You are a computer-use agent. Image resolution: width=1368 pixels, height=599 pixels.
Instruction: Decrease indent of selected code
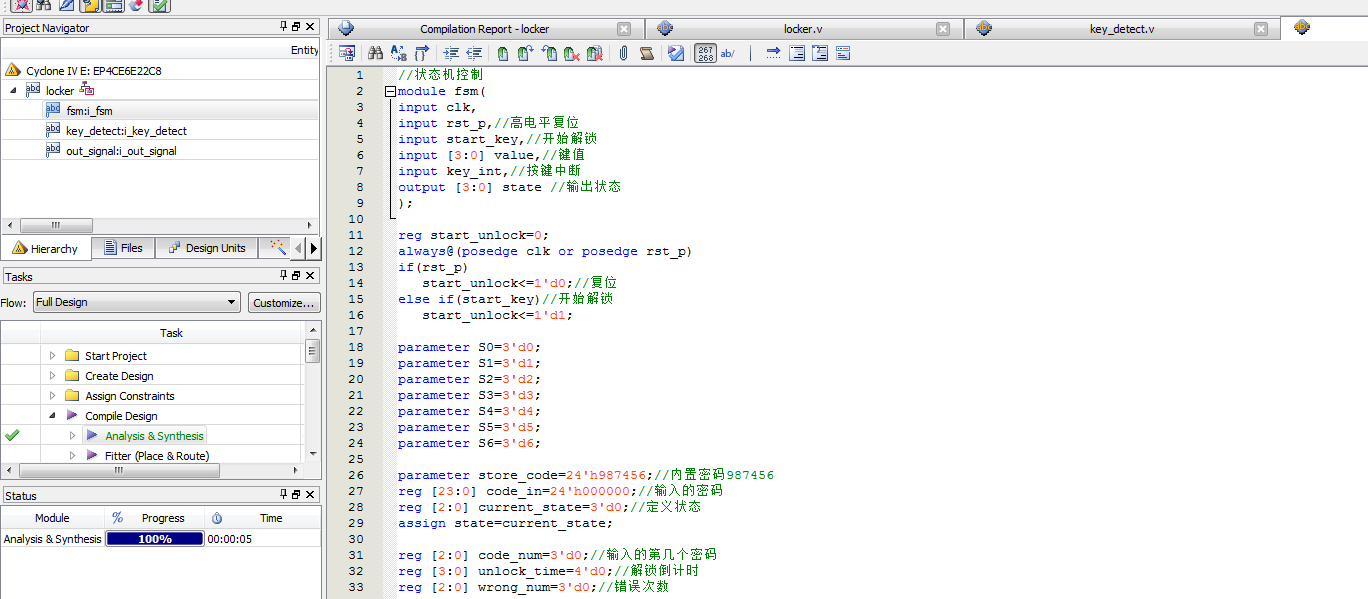[474, 53]
